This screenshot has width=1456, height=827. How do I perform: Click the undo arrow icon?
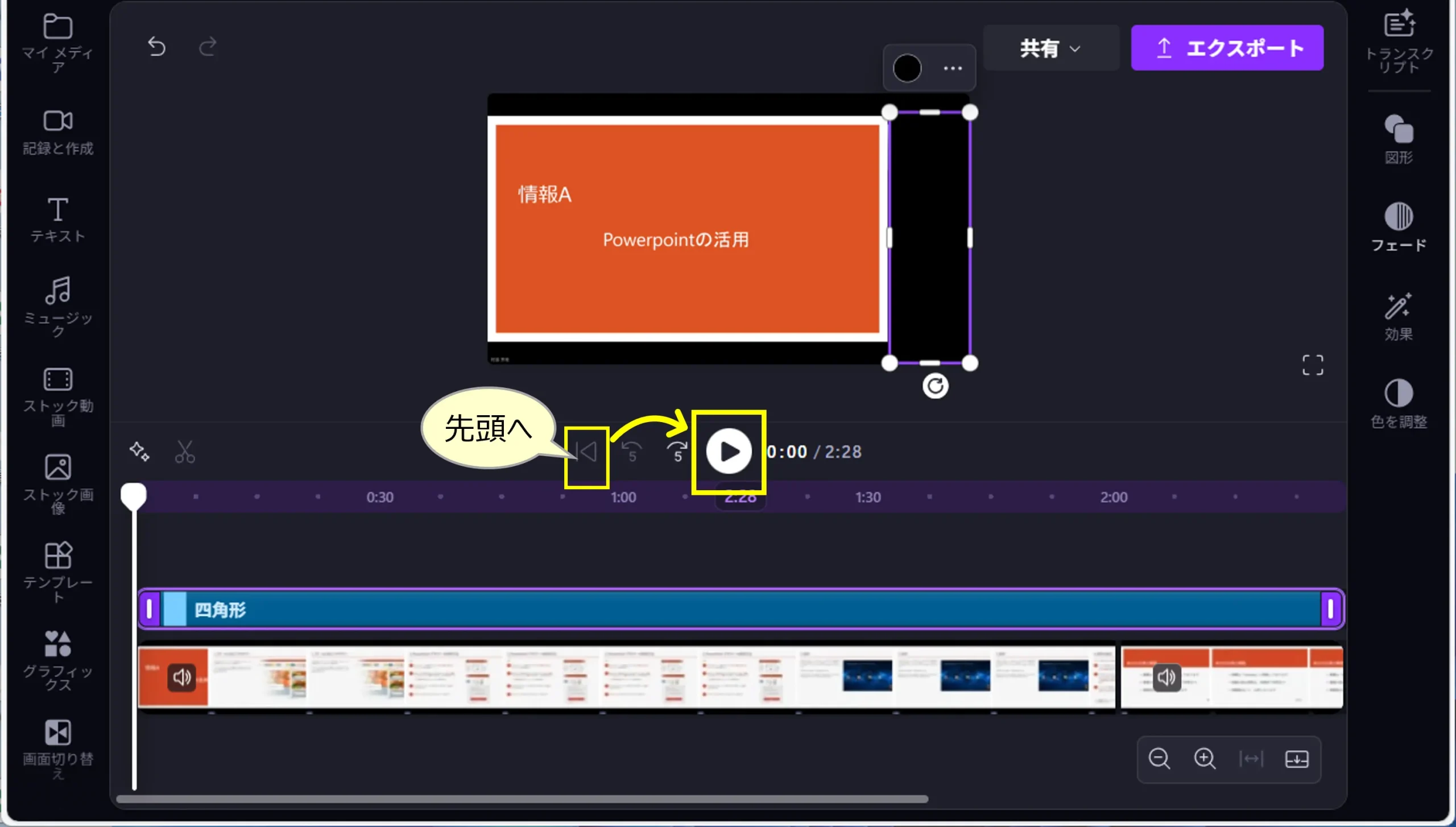pos(156,47)
